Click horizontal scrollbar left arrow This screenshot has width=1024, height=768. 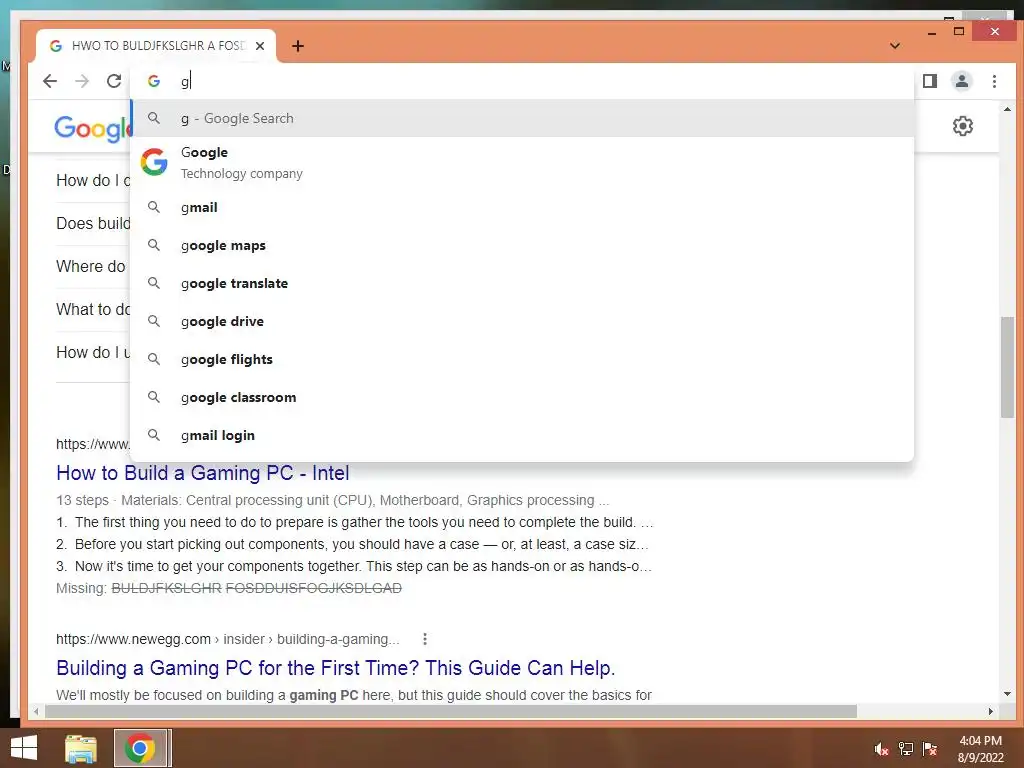point(36,711)
